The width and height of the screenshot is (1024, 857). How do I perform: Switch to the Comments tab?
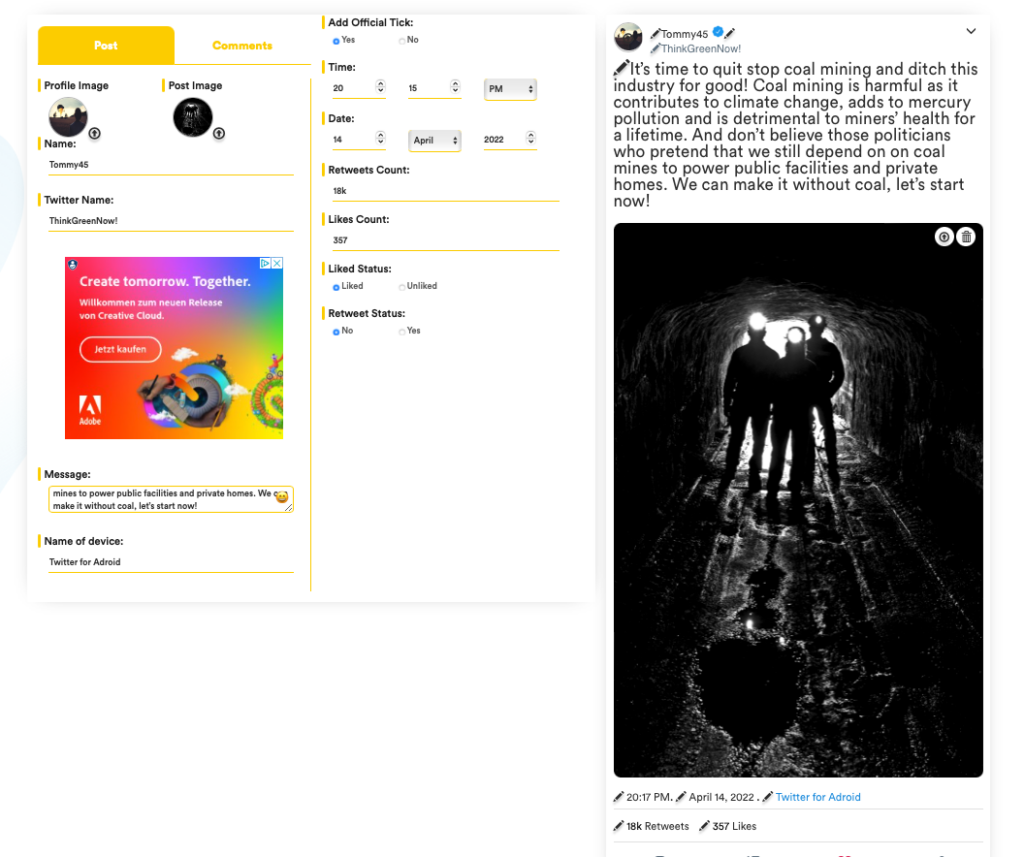click(x=242, y=46)
